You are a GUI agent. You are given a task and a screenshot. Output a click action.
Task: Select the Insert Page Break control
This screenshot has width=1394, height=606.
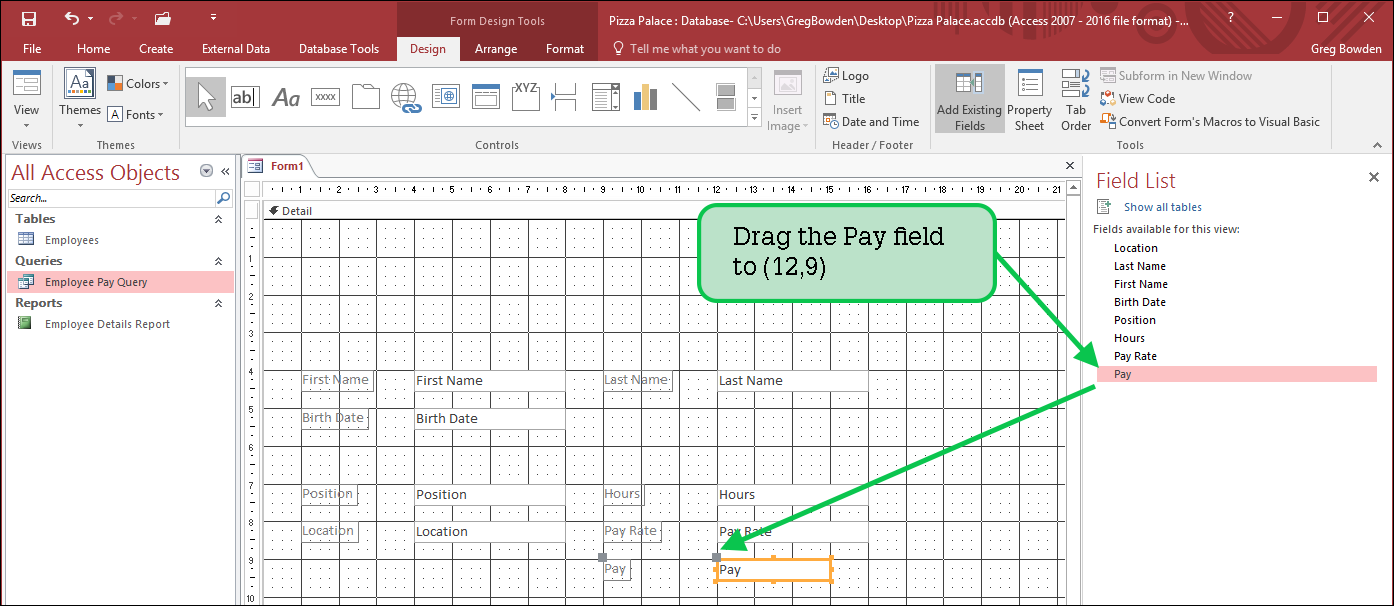(x=565, y=97)
